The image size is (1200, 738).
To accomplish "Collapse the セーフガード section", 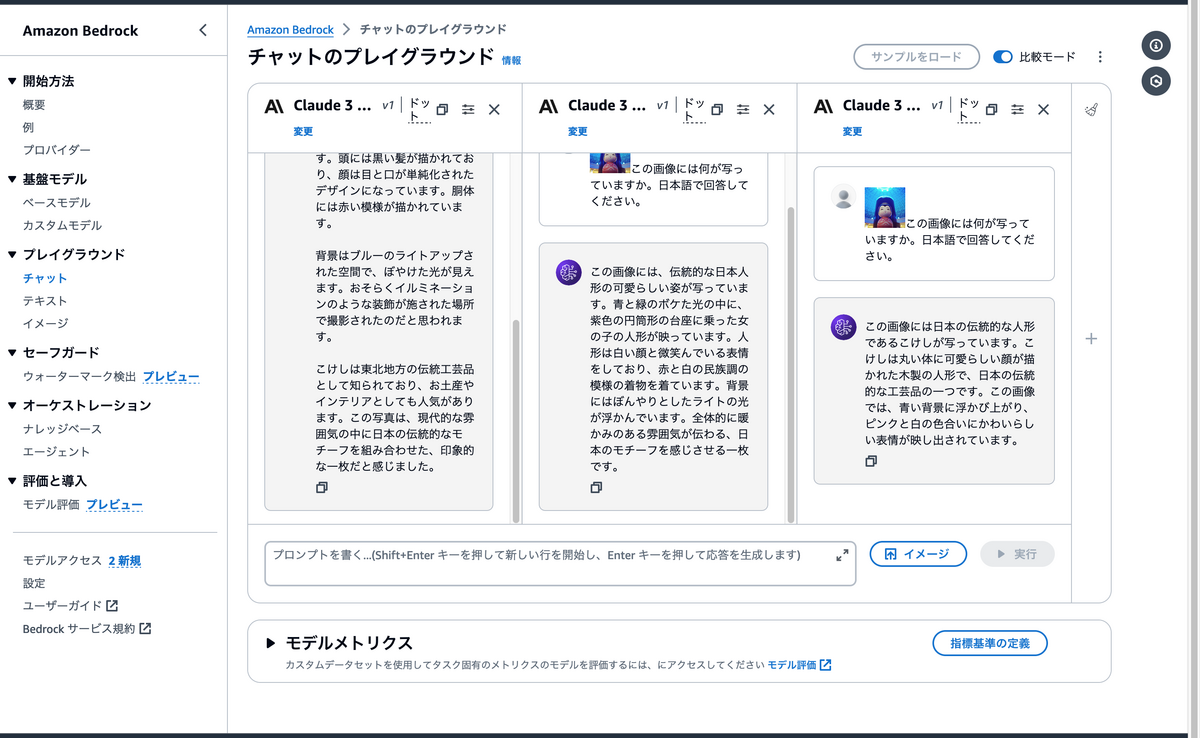I will pyautogui.click(x=12, y=352).
